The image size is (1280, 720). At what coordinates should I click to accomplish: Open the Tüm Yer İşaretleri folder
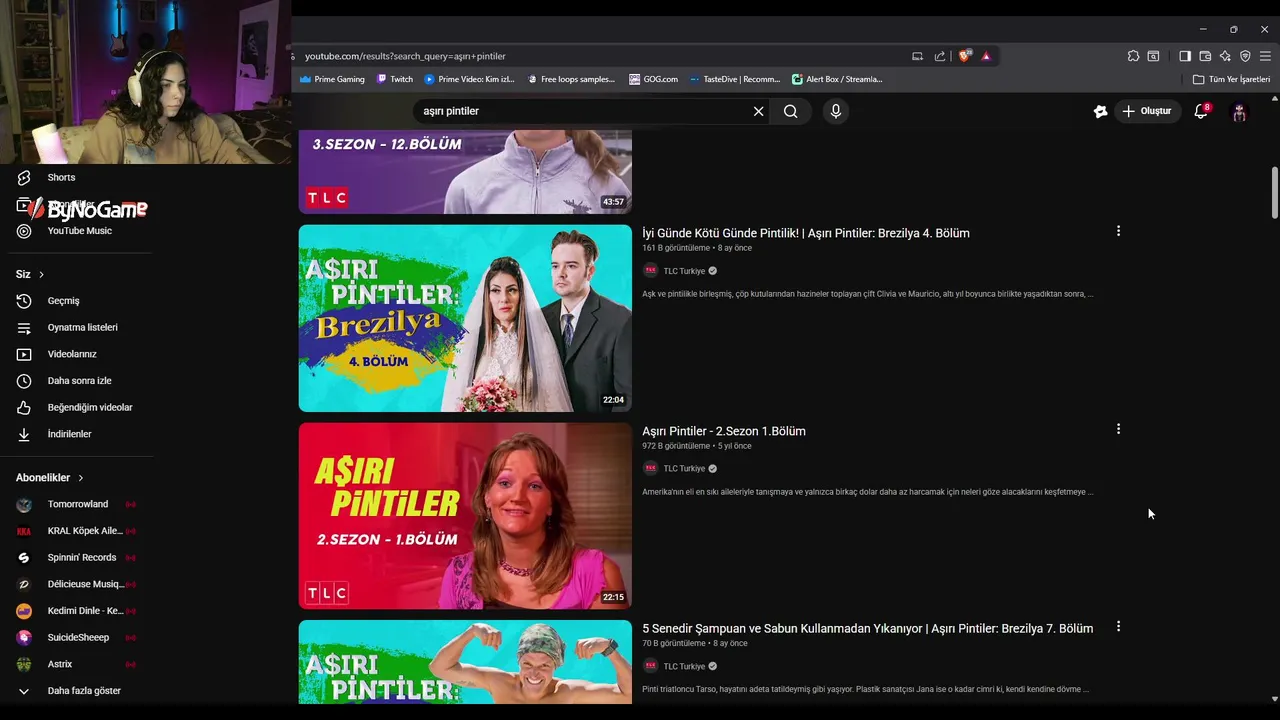[1232, 79]
